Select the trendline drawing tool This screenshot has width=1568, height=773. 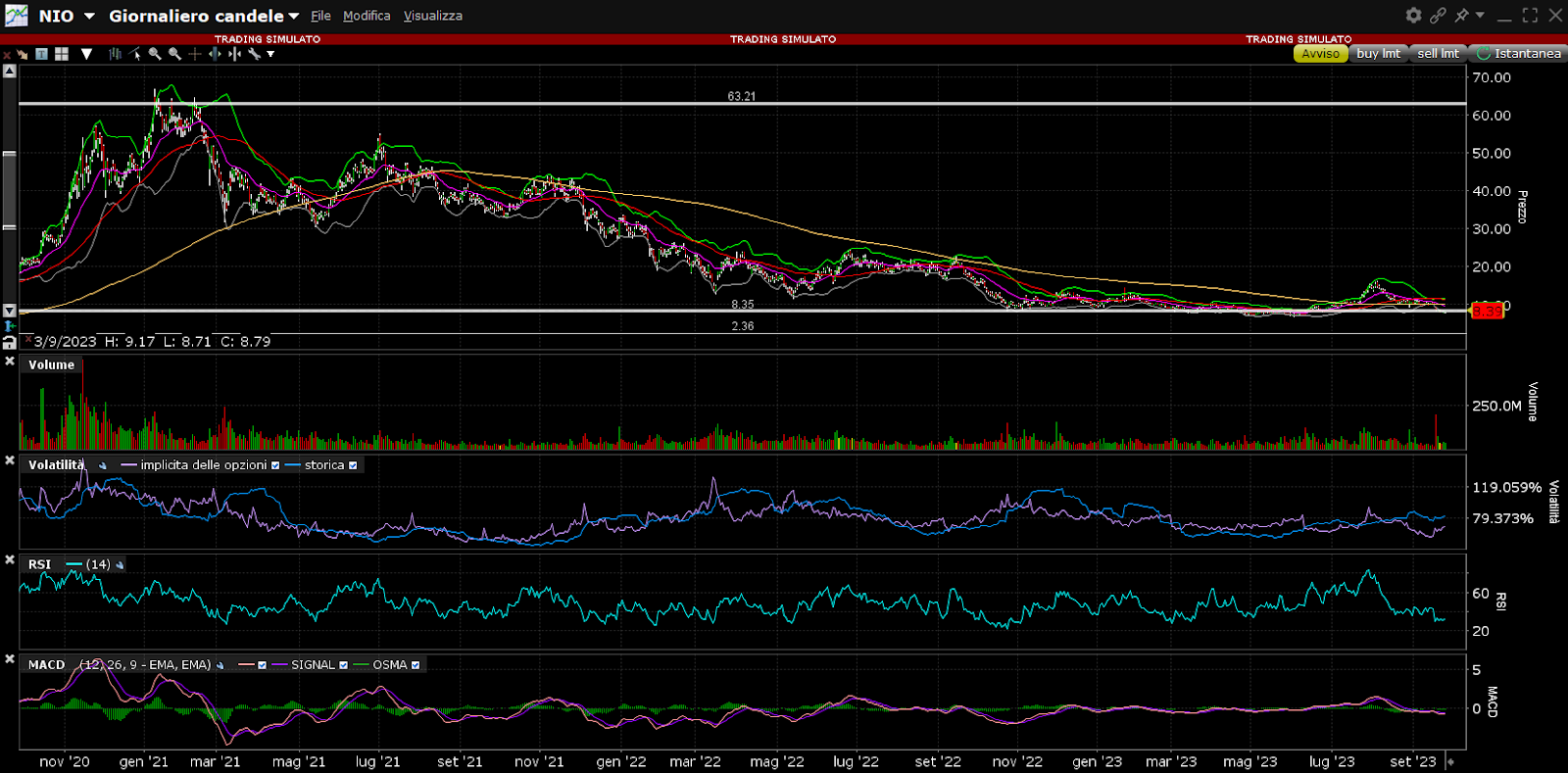(134, 54)
